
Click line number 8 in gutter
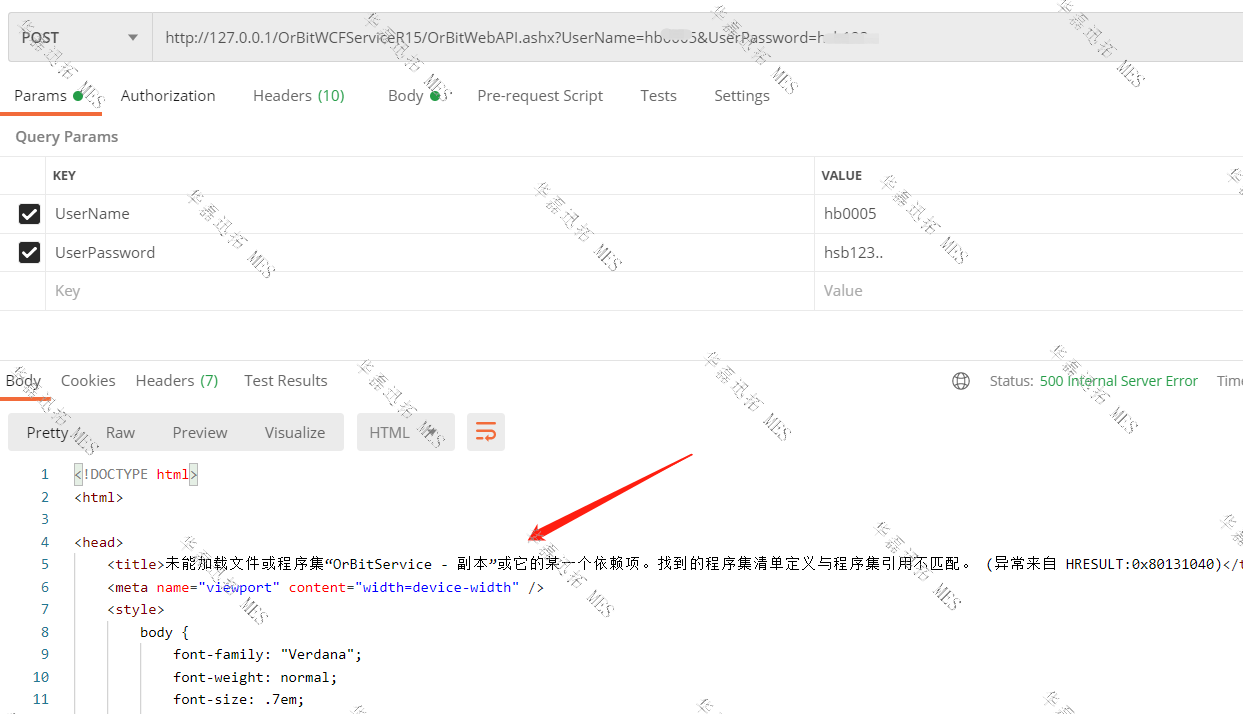coord(44,632)
